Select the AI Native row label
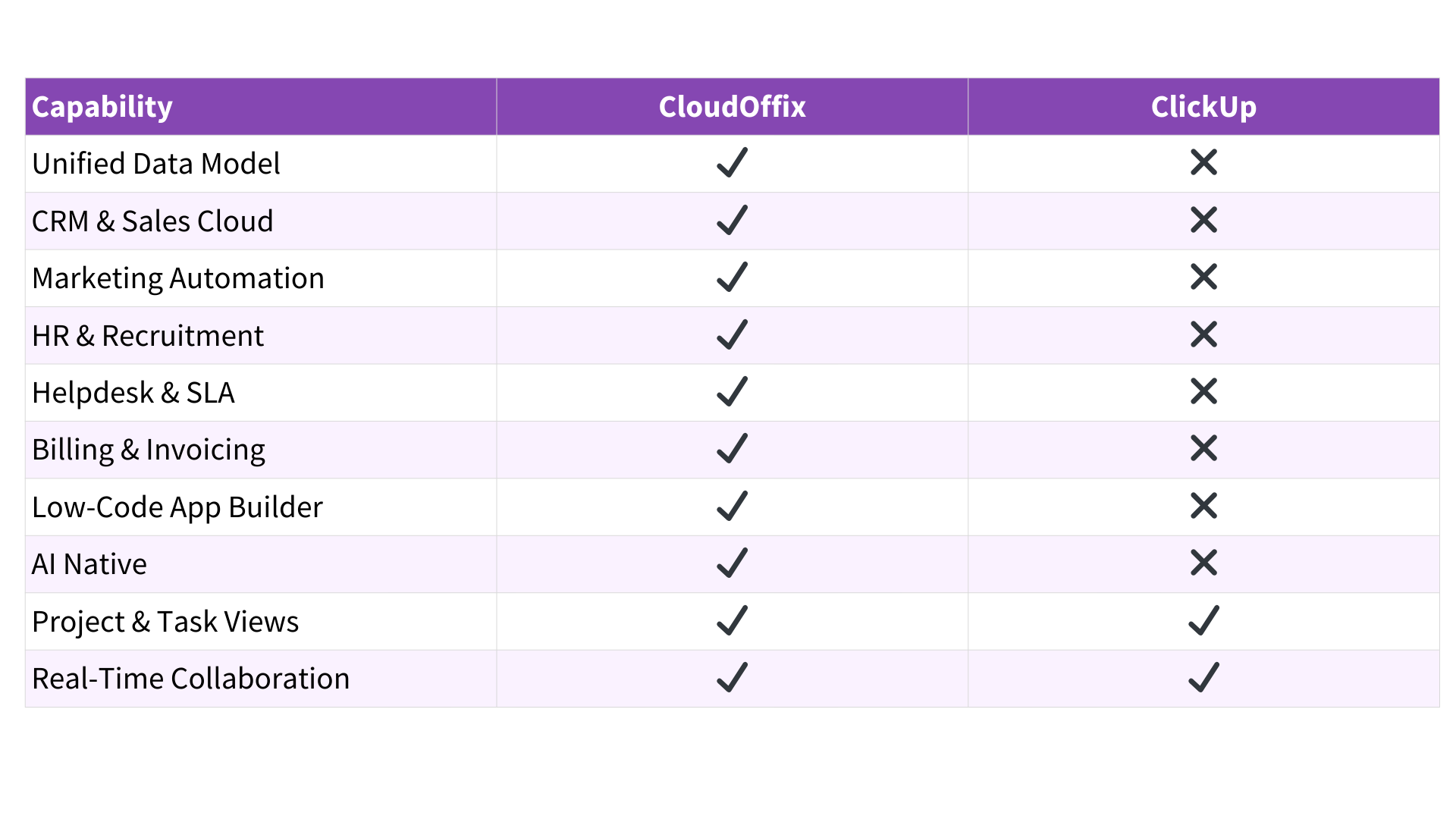This screenshot has height=819, width=1456. [89, 564]
